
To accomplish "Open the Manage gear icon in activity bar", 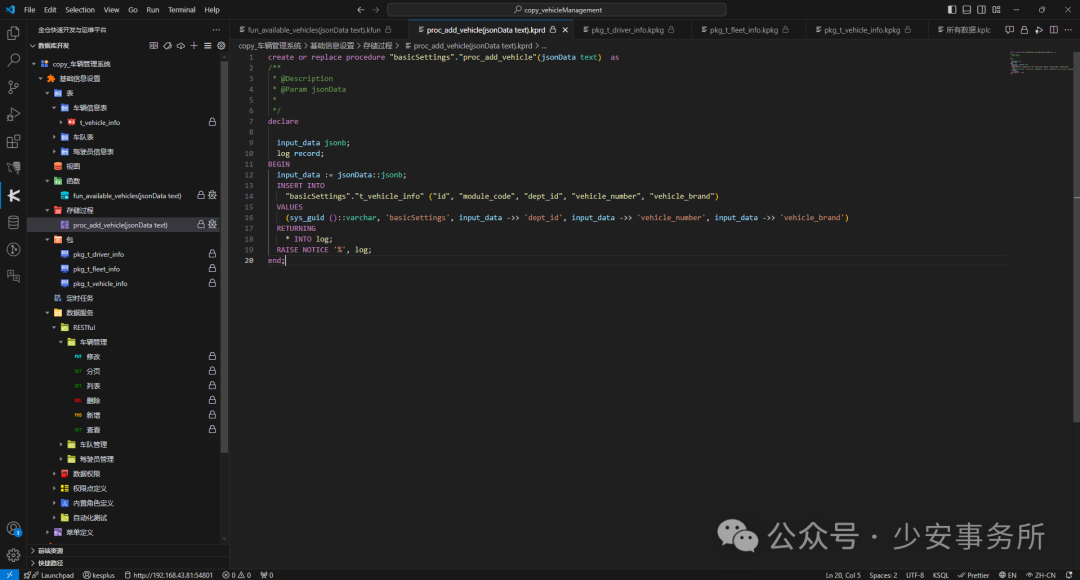I will 13,554.
